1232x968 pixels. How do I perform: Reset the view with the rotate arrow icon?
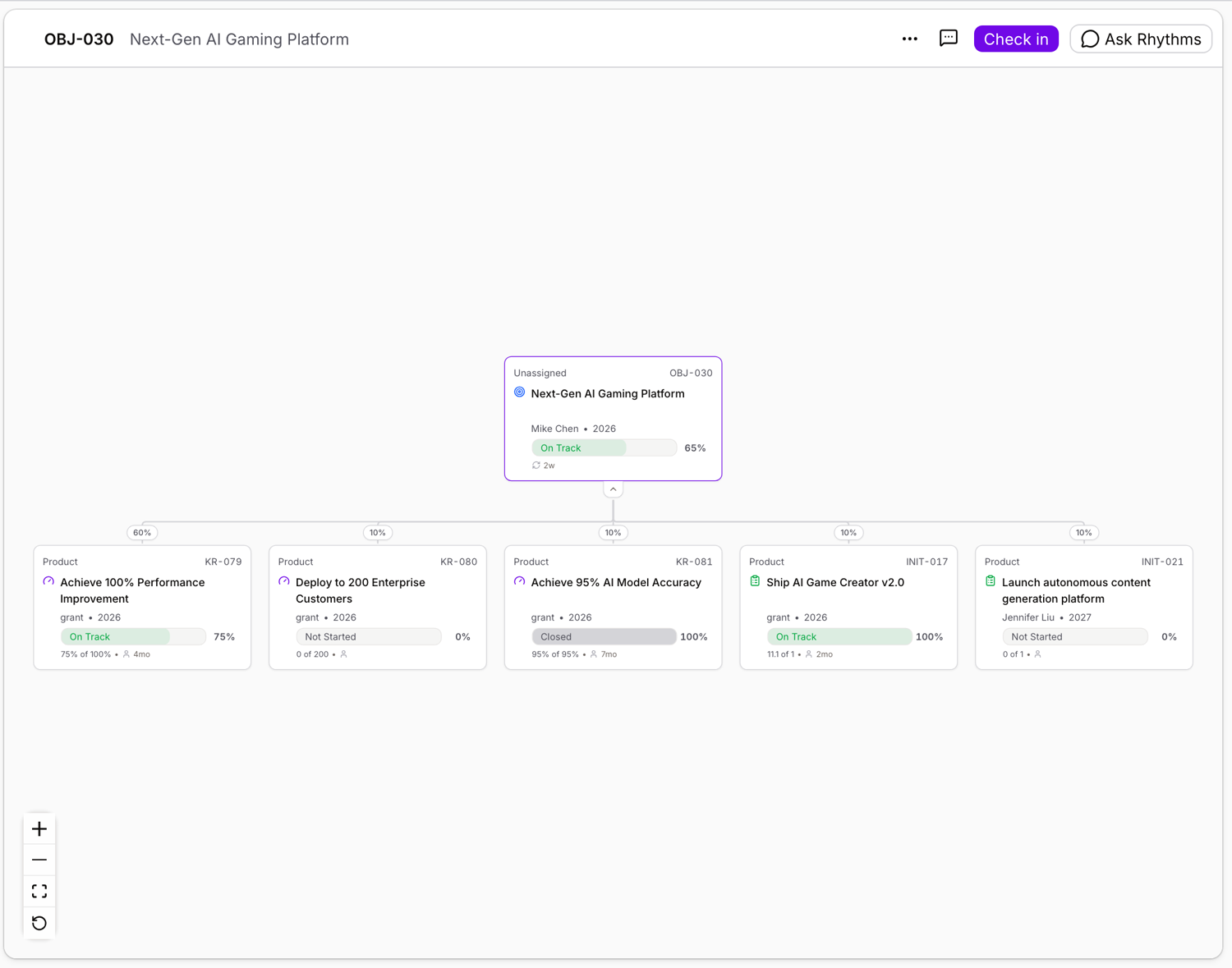(x=39, y=923)
